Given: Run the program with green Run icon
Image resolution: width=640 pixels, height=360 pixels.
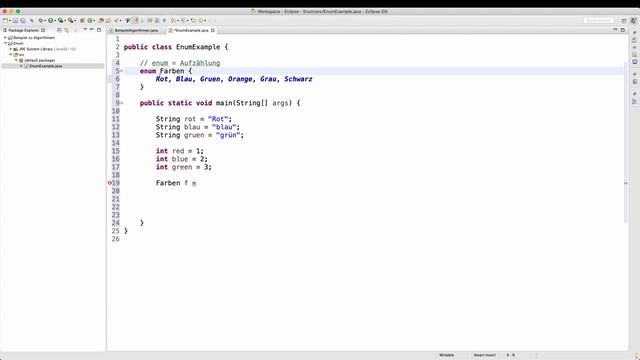Looking at the screenshot, I should click(51, 20).
